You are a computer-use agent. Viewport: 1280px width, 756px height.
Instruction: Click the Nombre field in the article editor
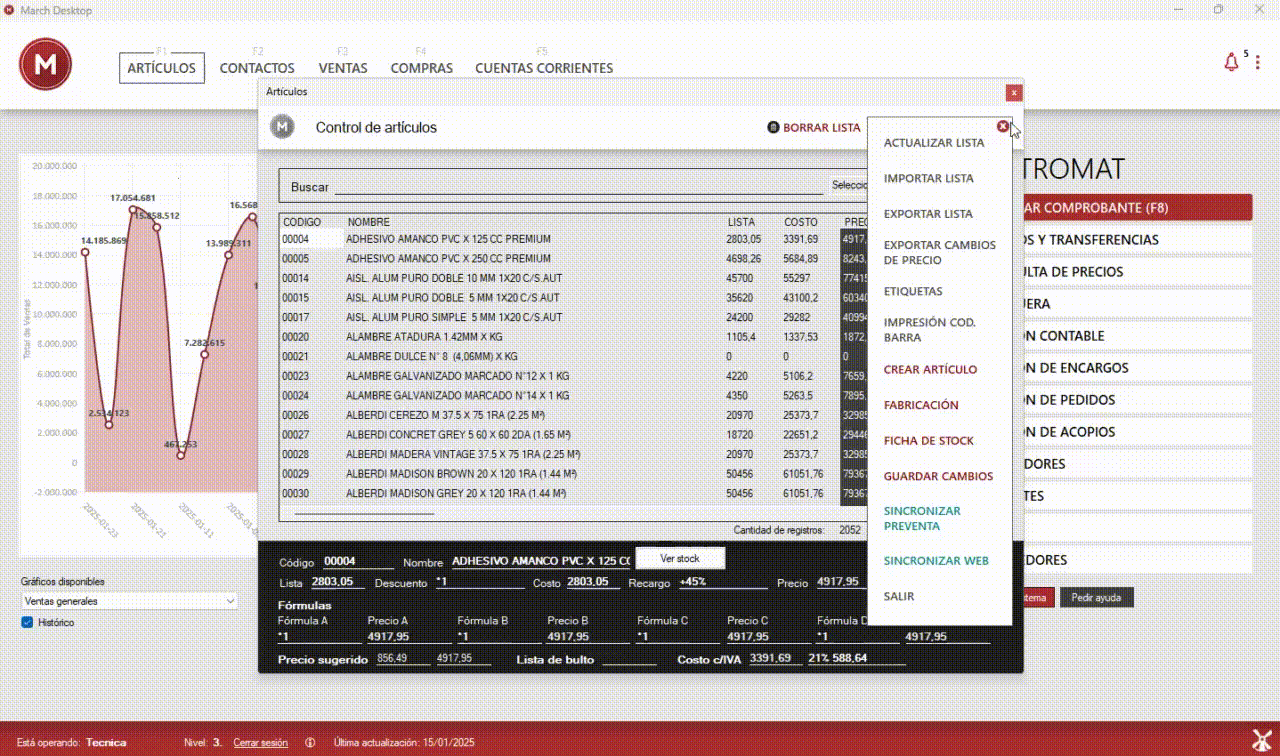(x=540, y=562)
